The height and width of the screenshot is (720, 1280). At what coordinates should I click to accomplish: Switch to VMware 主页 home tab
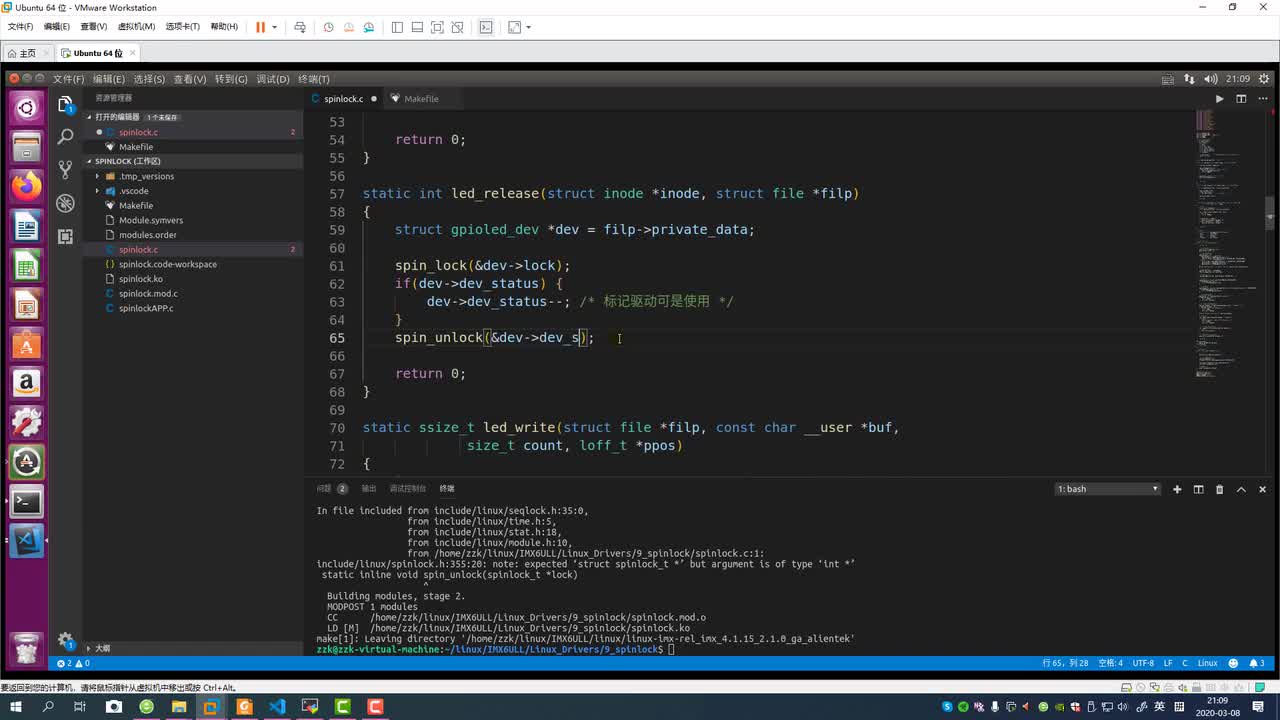coord(27,53)
